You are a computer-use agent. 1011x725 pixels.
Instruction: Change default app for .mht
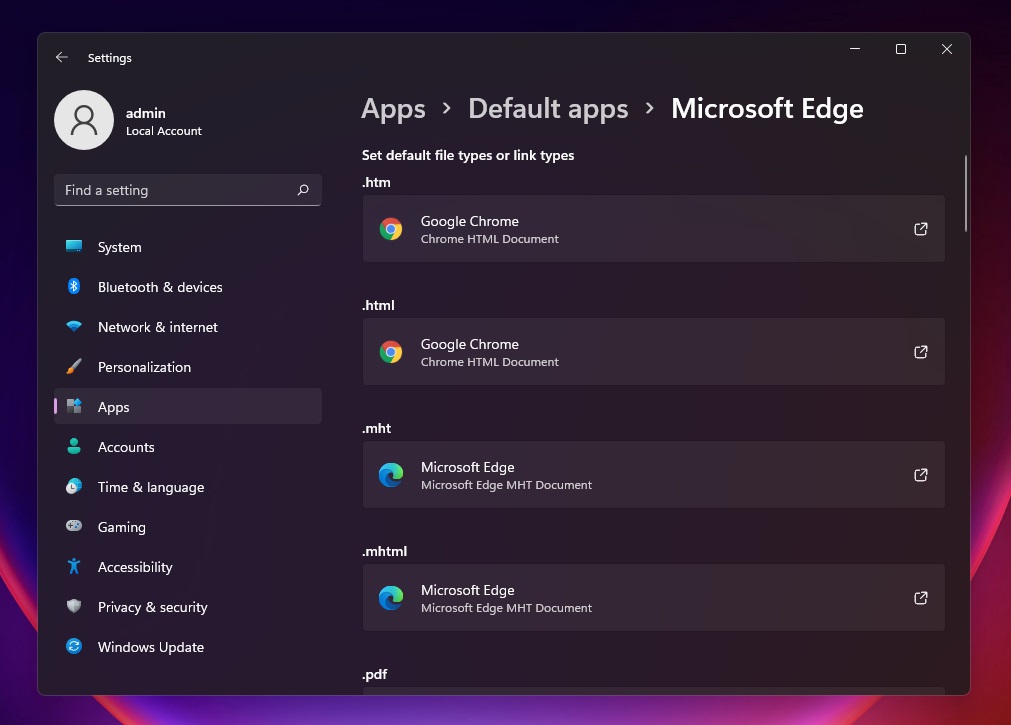coord(654,475)
